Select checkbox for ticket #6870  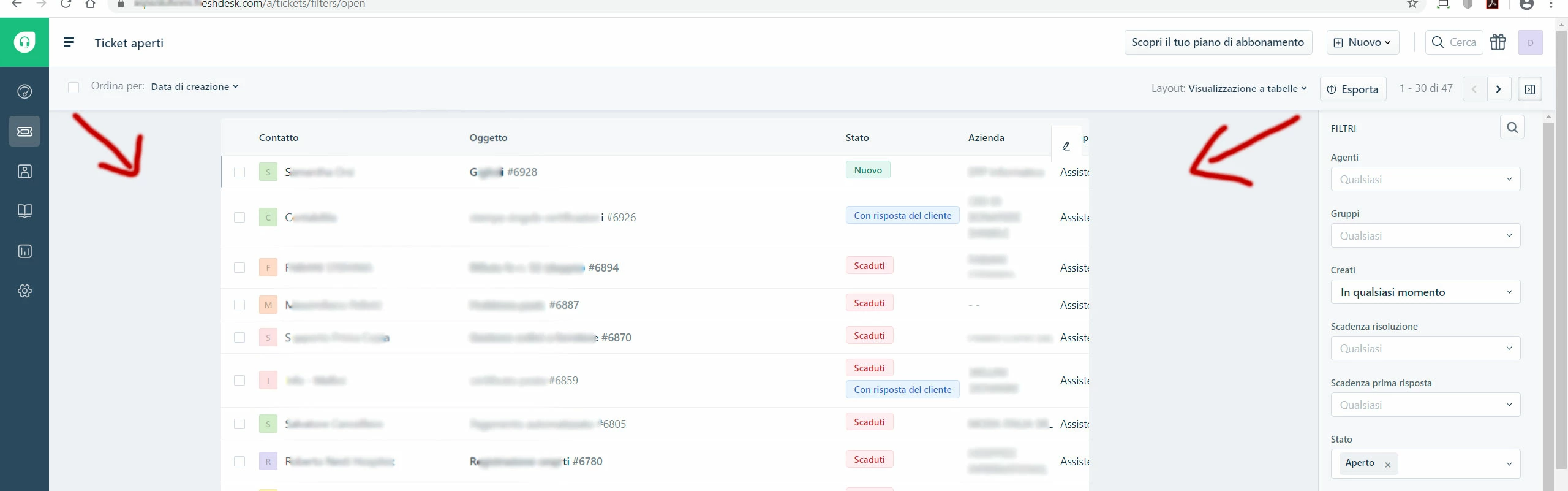pos(239,337)
